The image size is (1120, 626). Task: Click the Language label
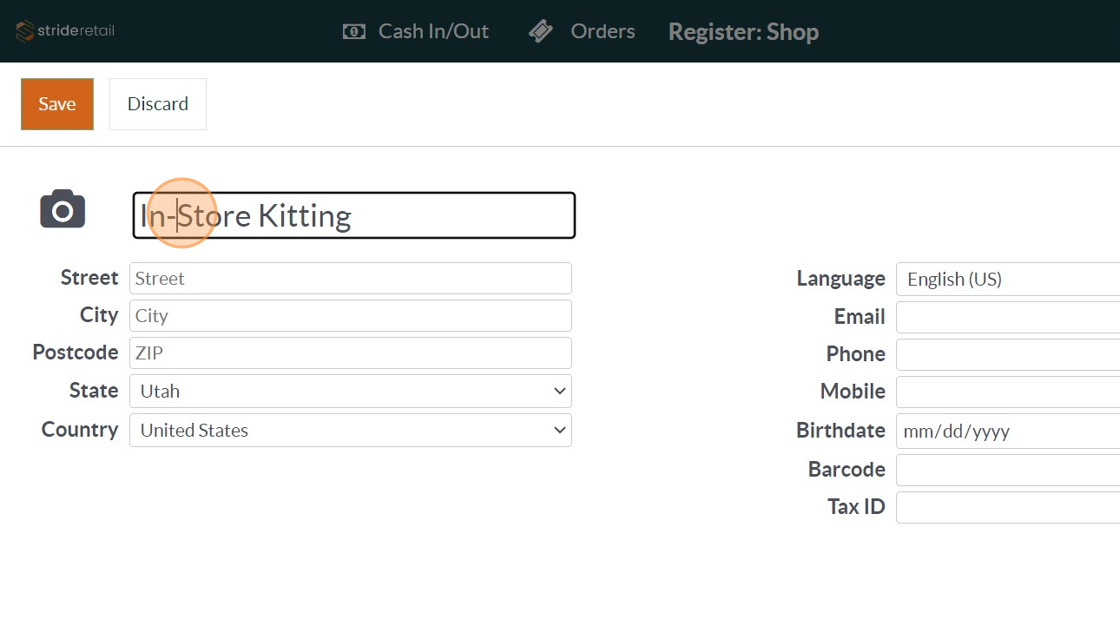(x=841, y=279)
